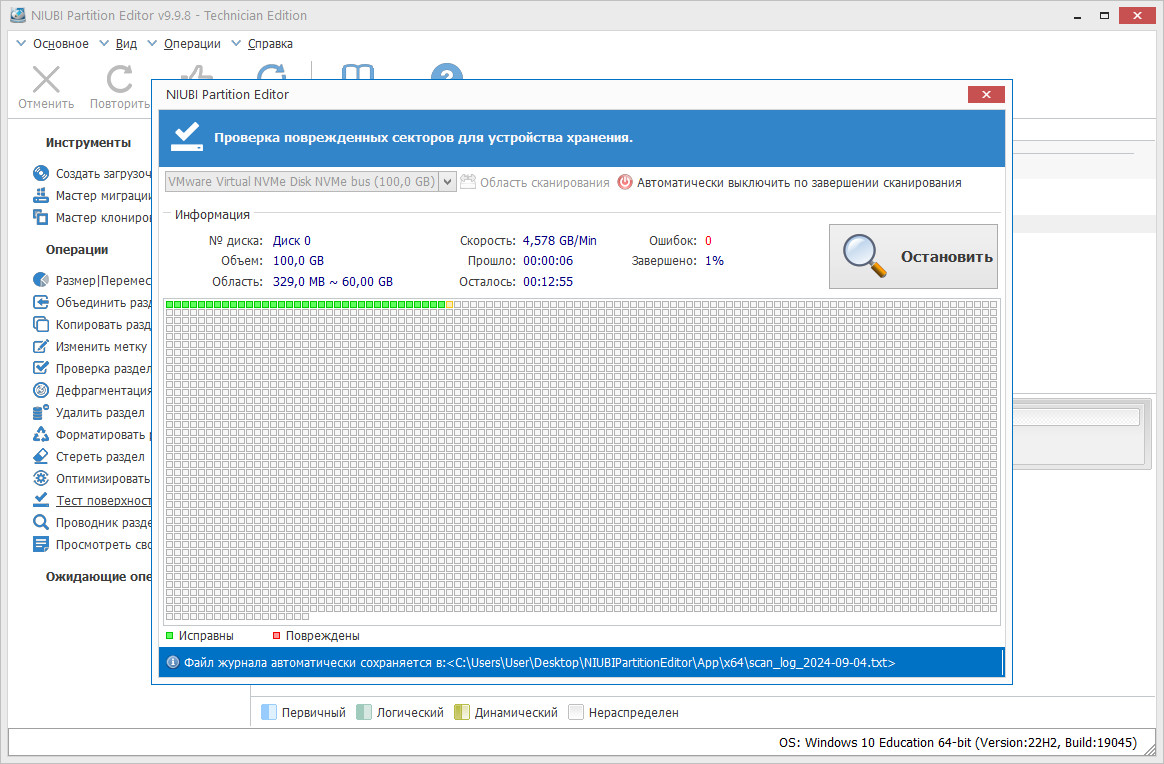Click Стереть раздел in sidebar
Screen dimensions: 1164x764
pos(99,457)
